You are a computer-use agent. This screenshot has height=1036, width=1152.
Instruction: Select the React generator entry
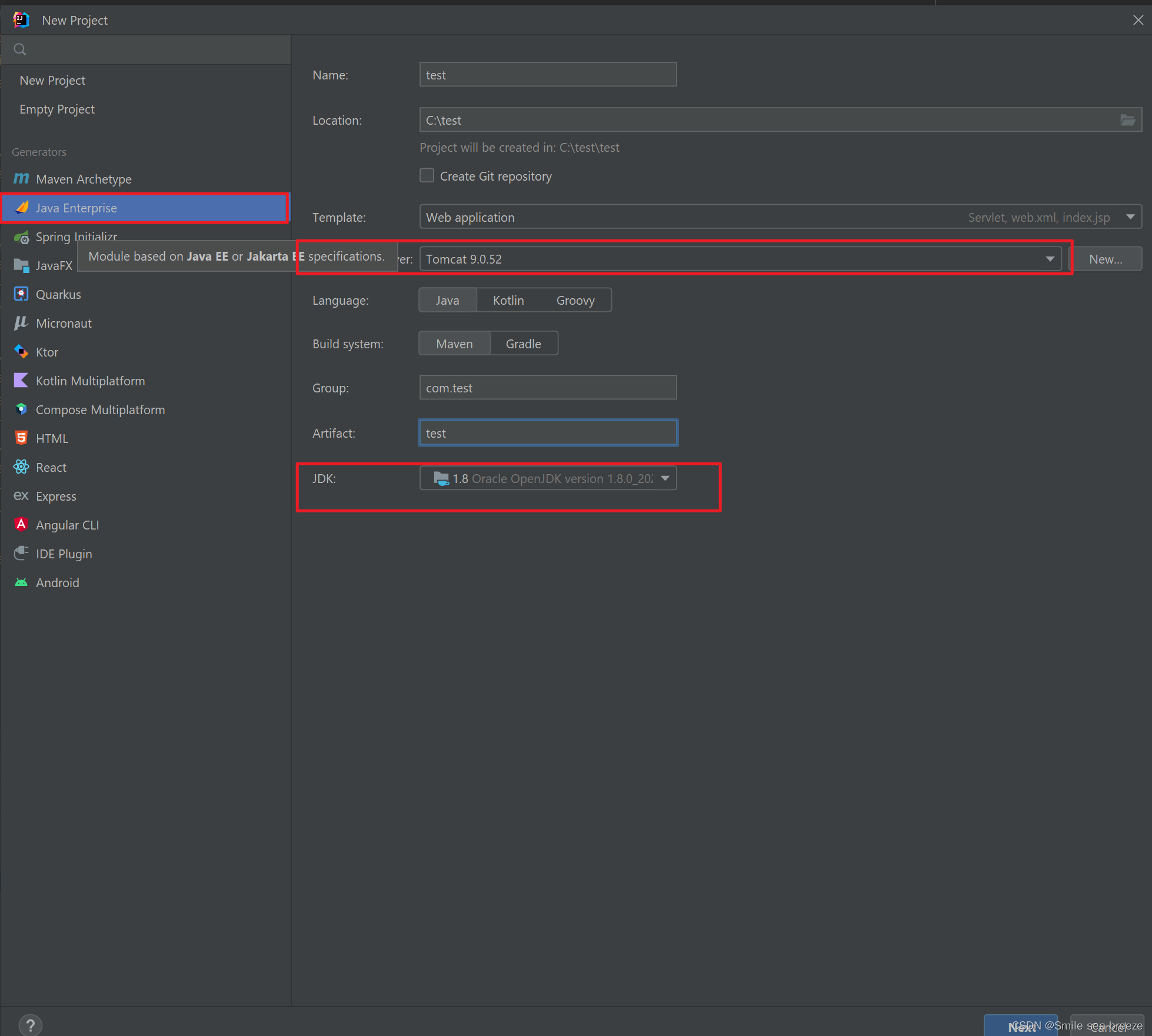pyautogui.click(x=146, y=467)
